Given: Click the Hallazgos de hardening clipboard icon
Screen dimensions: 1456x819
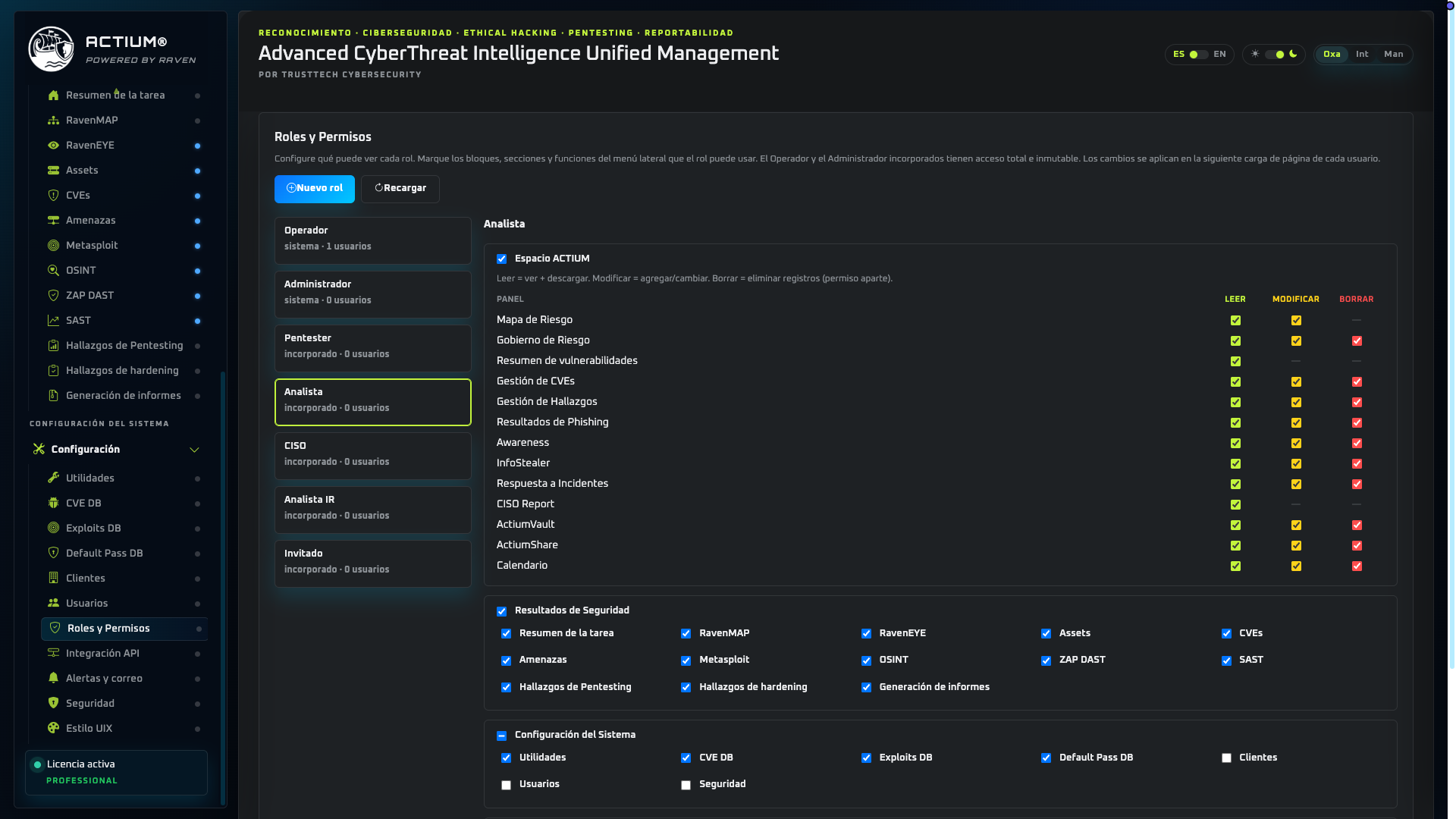Looking at the screenshot, I should [53, 371].
